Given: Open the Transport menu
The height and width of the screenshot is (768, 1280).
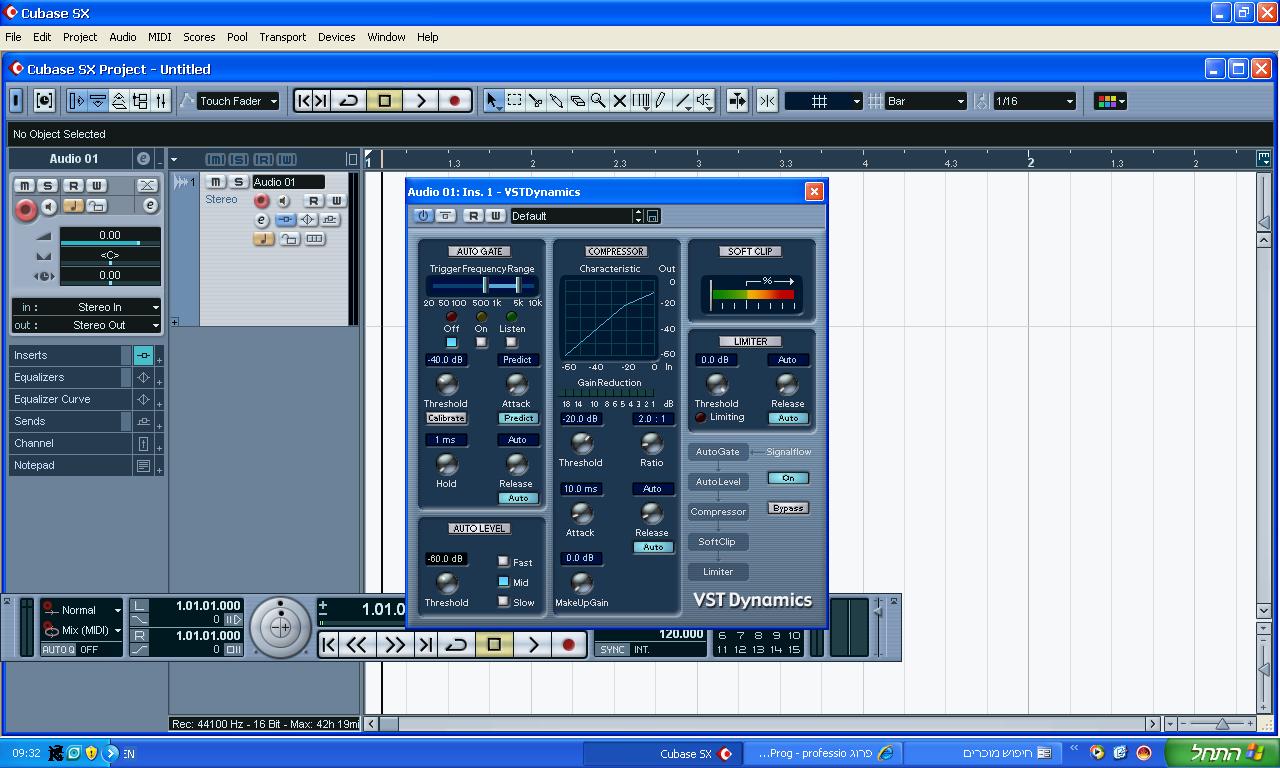Looking at the screenshot, I should (x=283, y=37).
